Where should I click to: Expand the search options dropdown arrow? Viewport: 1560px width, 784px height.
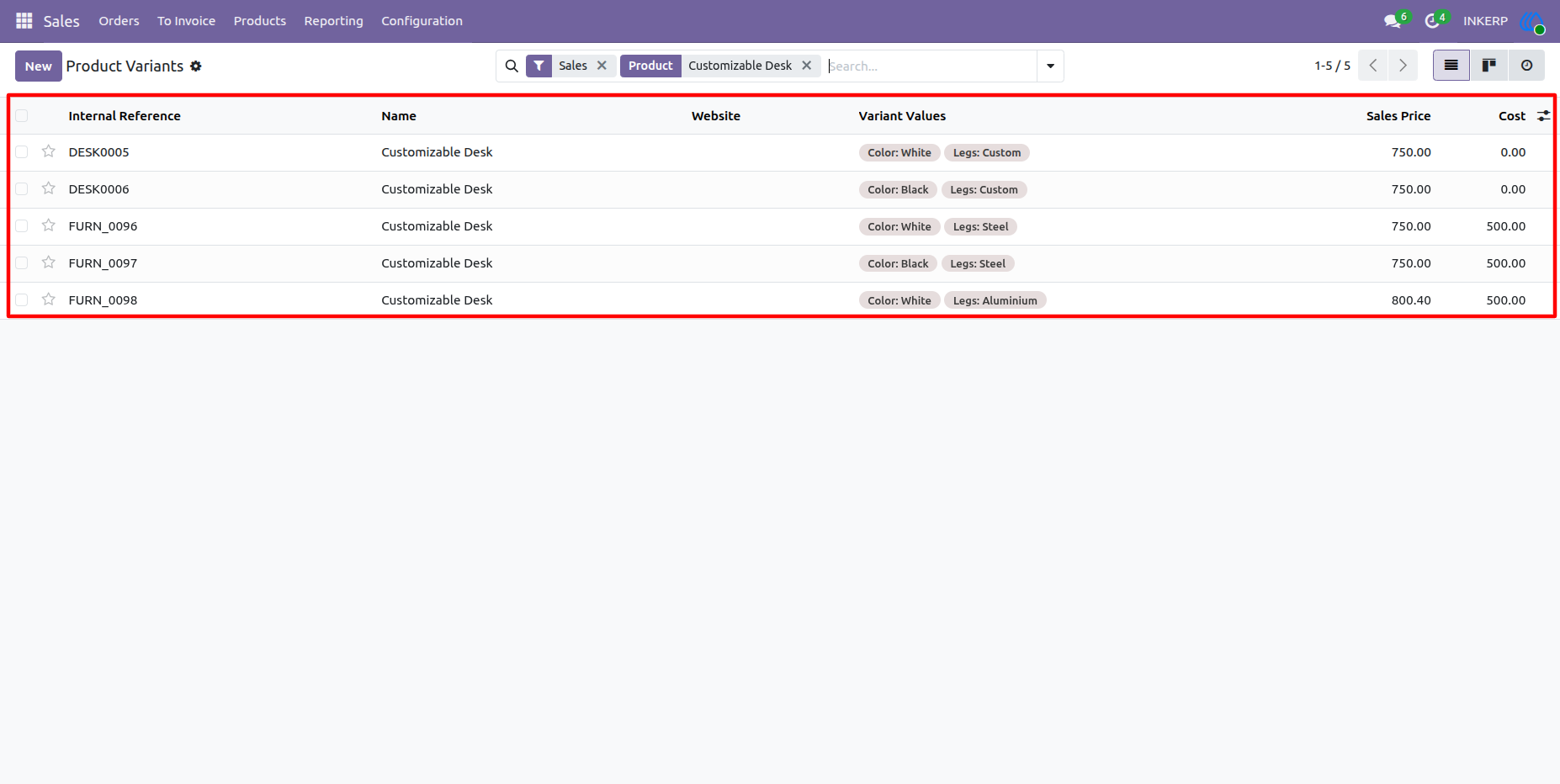1050,66
